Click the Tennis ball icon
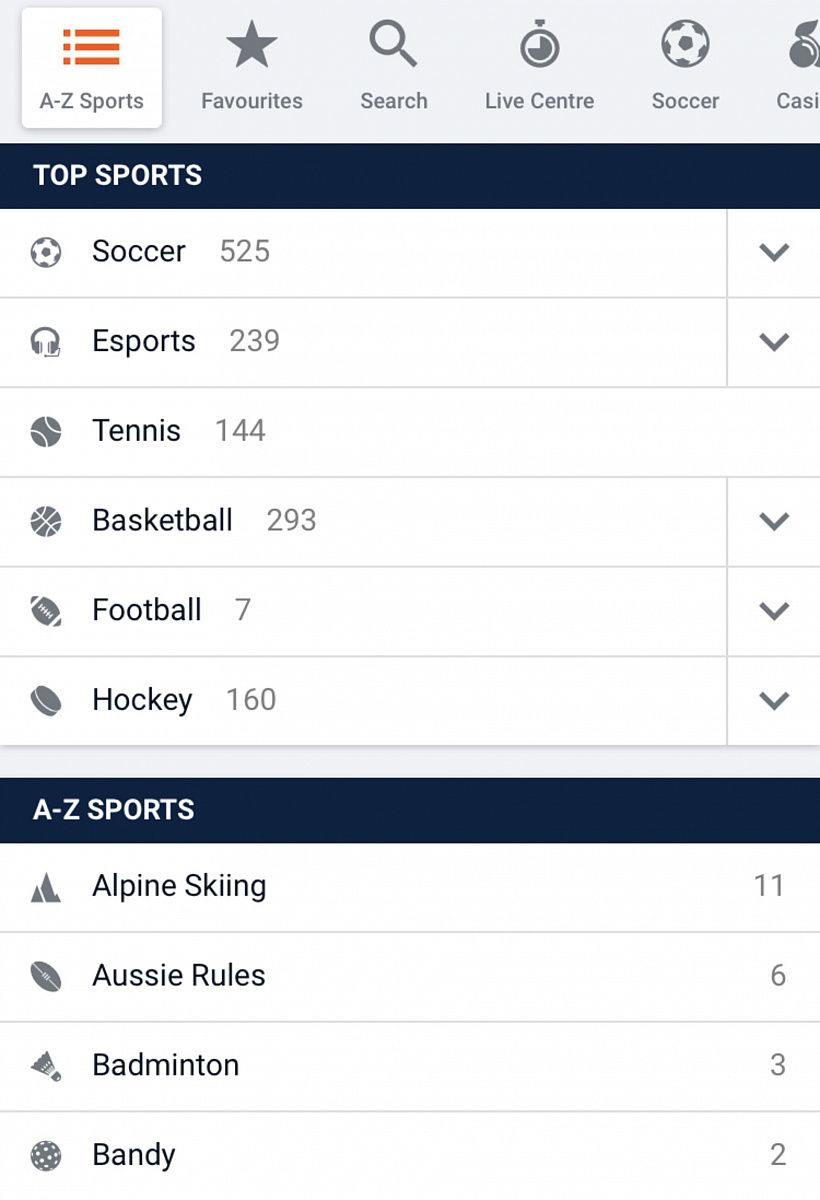 (46, 432)
